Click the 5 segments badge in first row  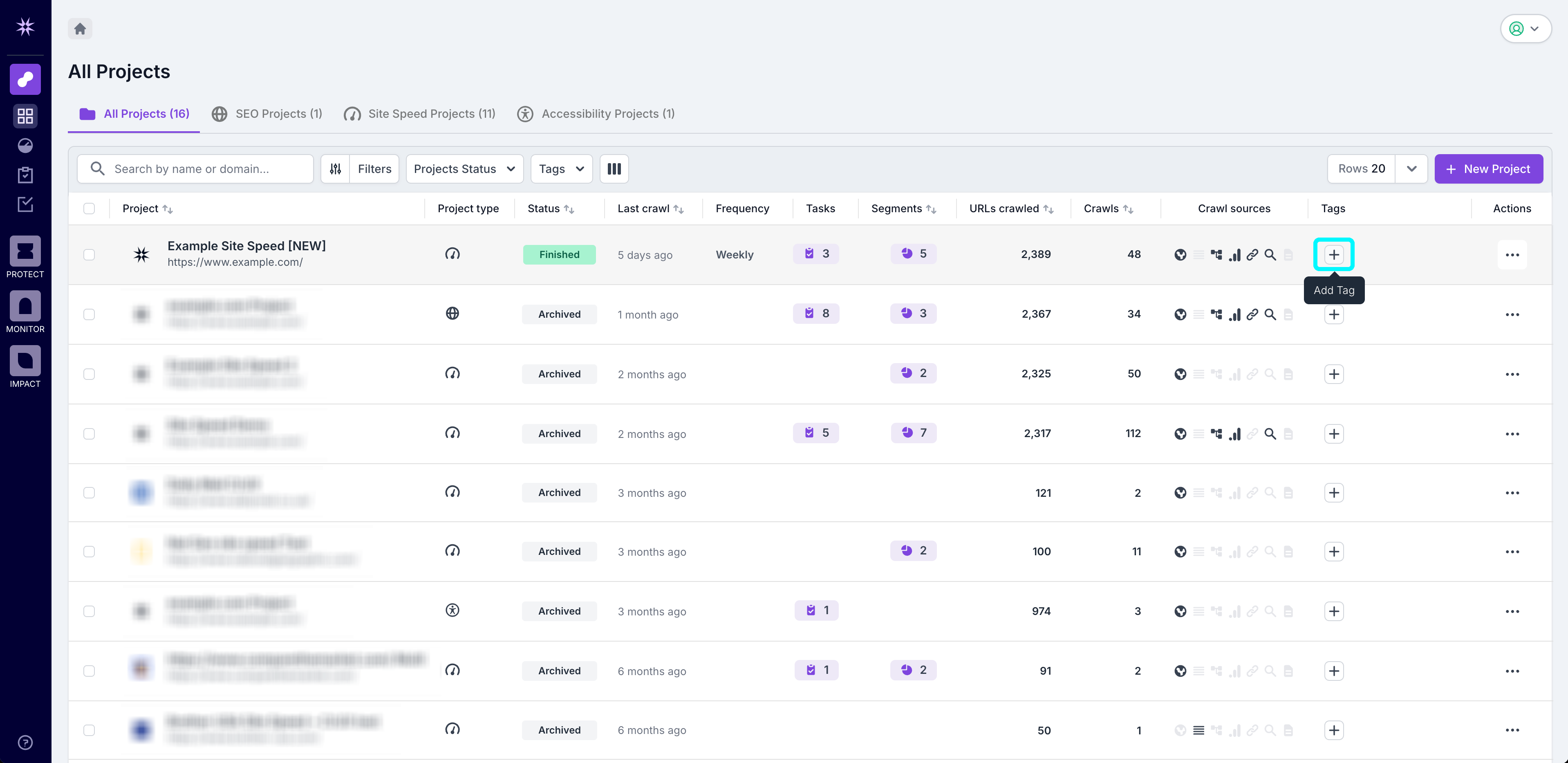click(913, 254)
